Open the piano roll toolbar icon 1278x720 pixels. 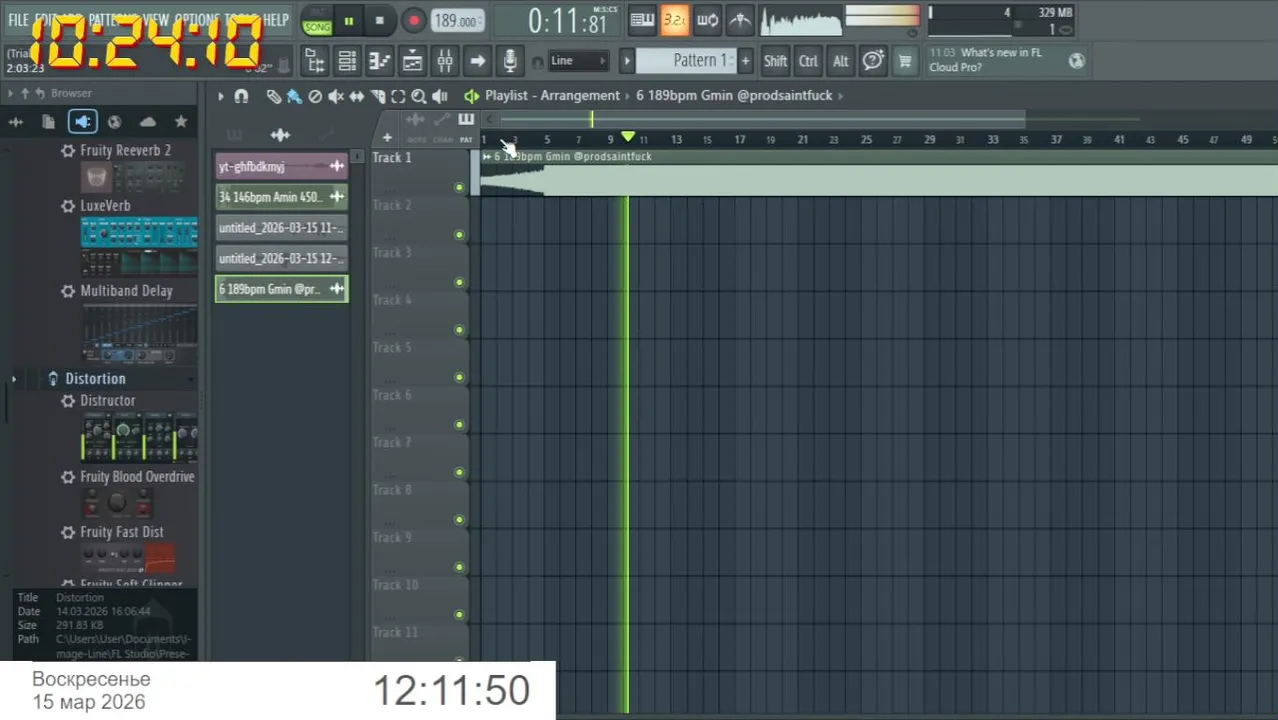(x=379, y=61)
